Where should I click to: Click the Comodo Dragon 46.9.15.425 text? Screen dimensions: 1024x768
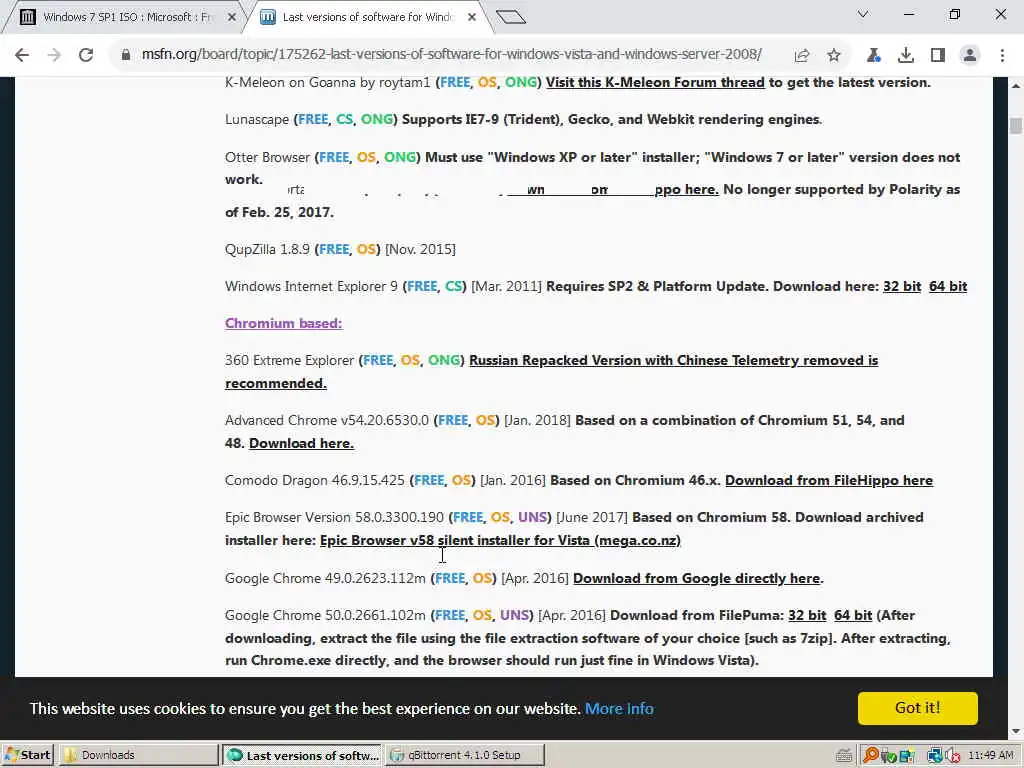click(315, 481)
